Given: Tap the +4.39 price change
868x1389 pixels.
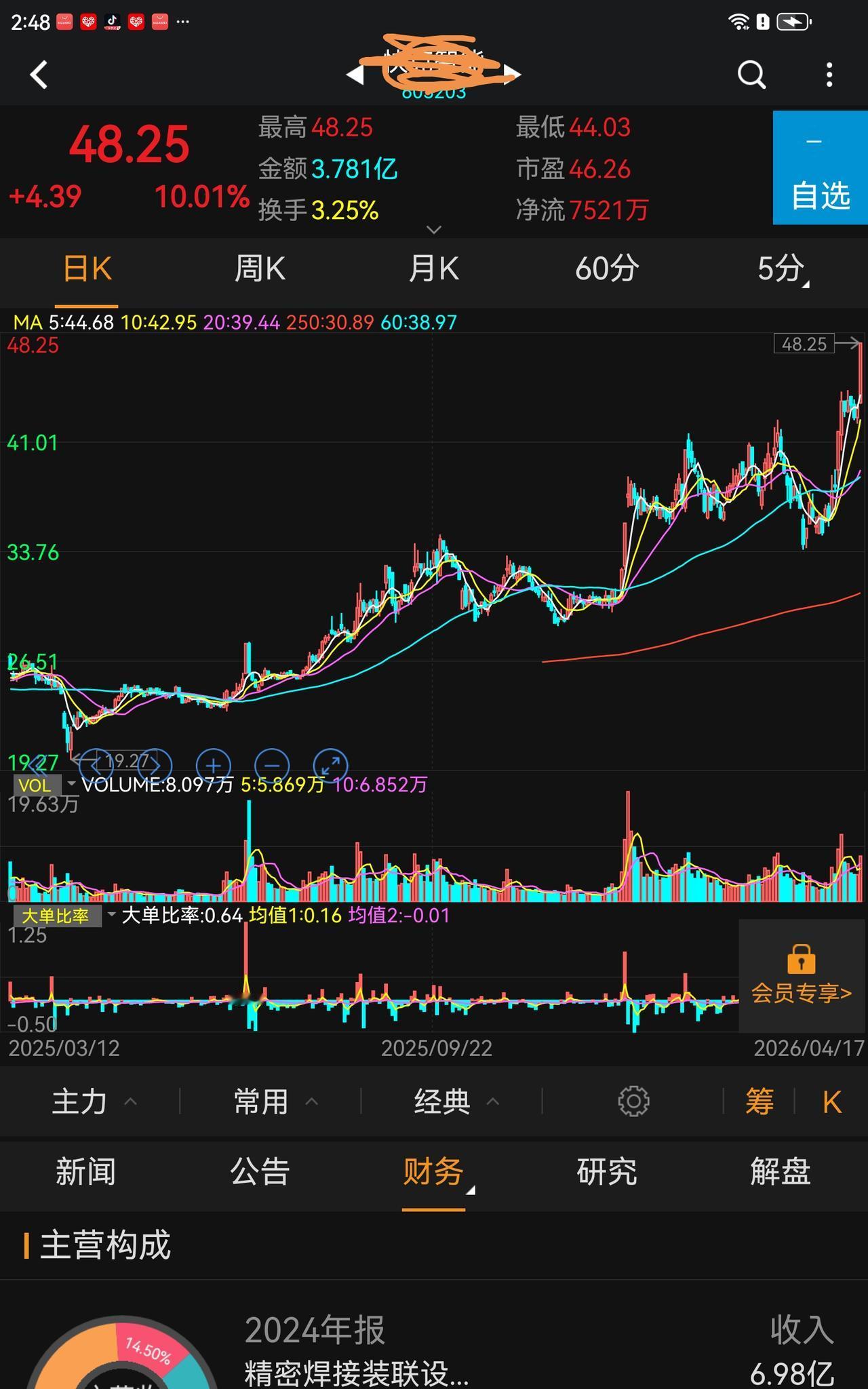Looking at the screenshot, I should (x=45, y=197).
